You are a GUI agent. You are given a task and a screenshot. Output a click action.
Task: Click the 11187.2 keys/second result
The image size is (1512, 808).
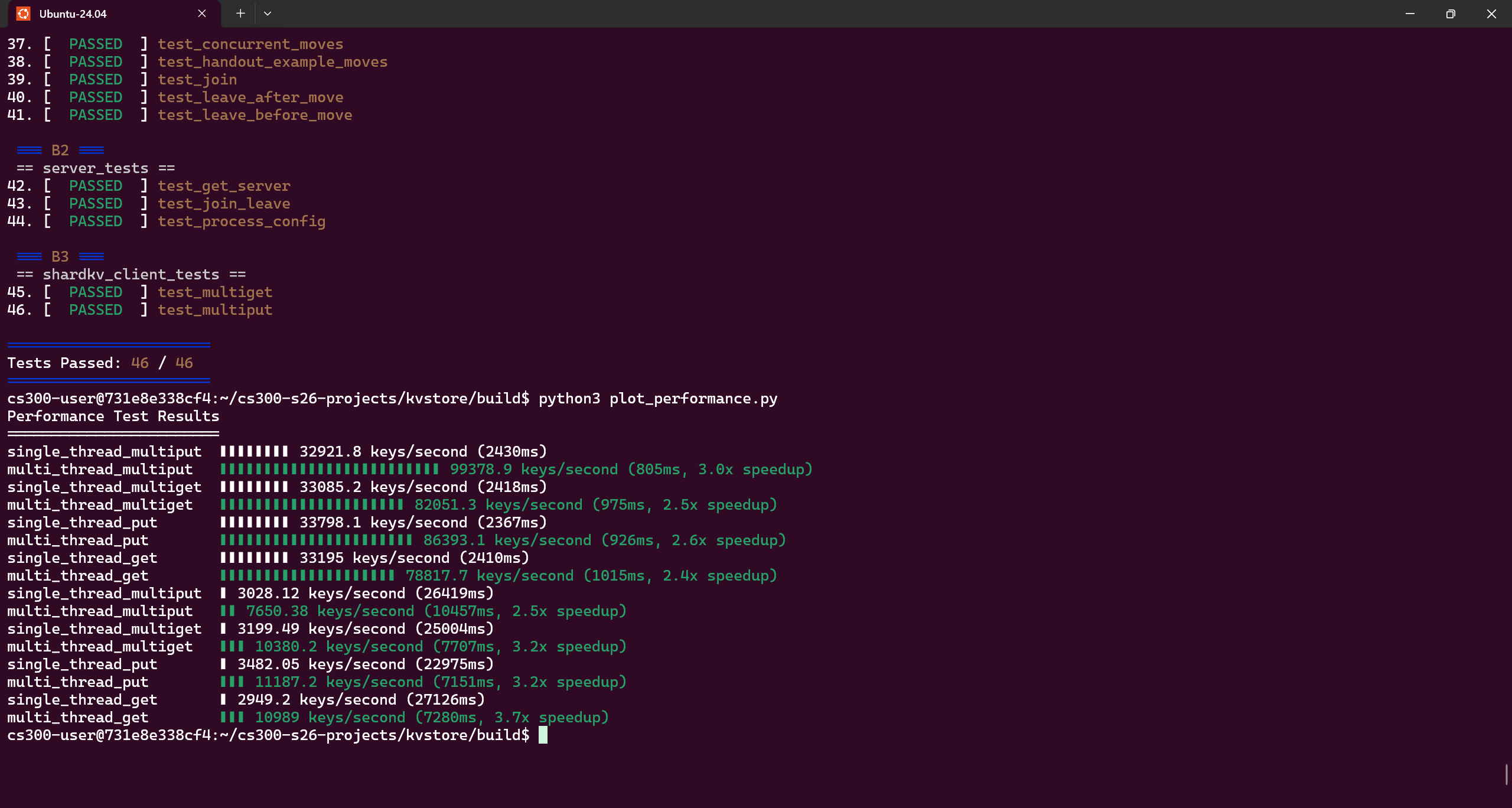click(339, 682)
